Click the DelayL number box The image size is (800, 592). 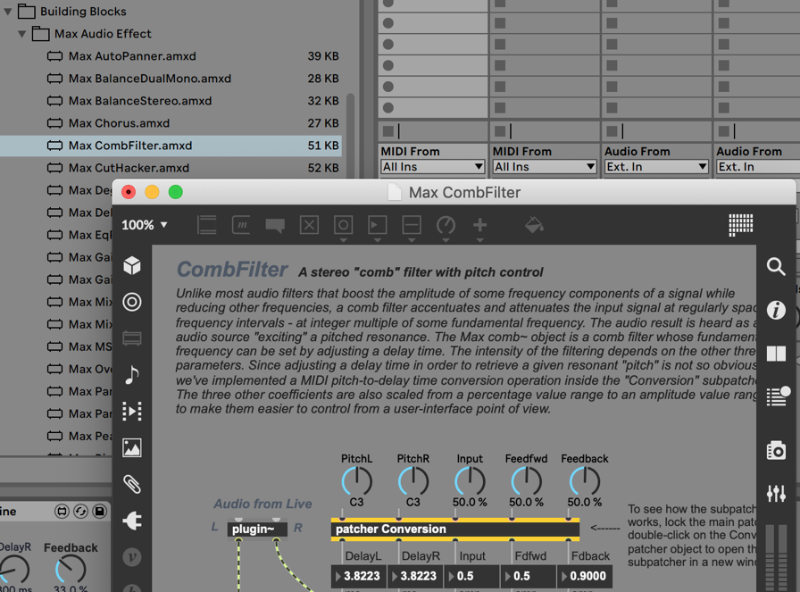359,576
